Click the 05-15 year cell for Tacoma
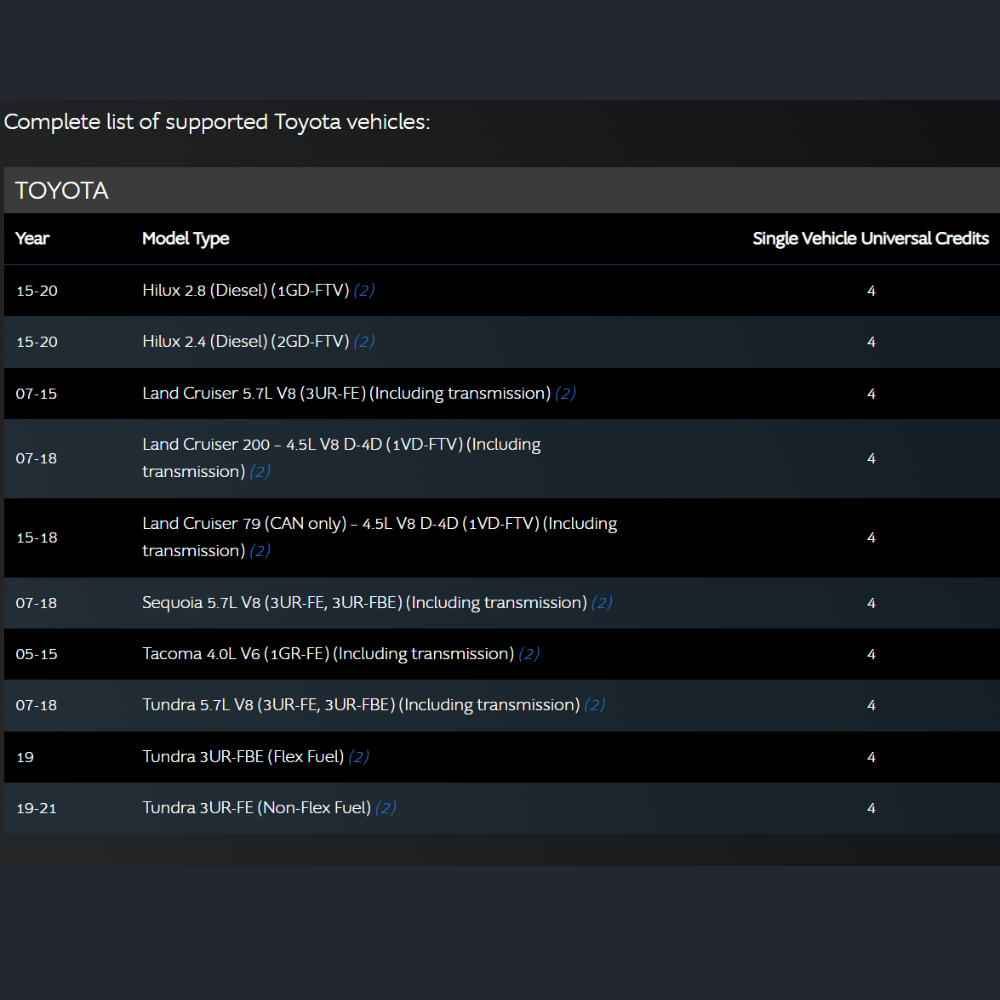The height and width of the screenshot is (1000, 1000). 36,654
